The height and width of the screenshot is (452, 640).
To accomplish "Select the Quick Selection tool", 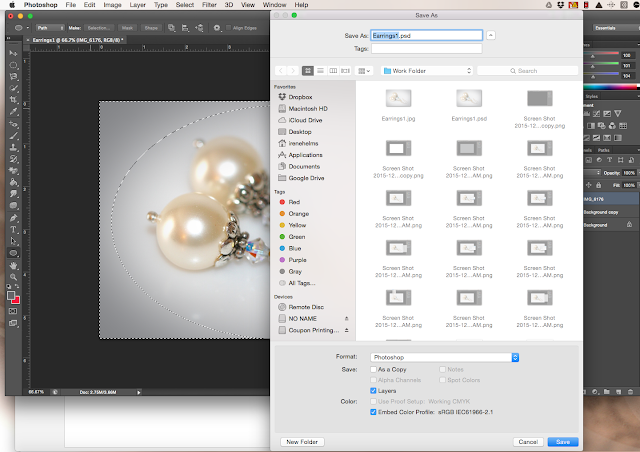I will point(13,88).
